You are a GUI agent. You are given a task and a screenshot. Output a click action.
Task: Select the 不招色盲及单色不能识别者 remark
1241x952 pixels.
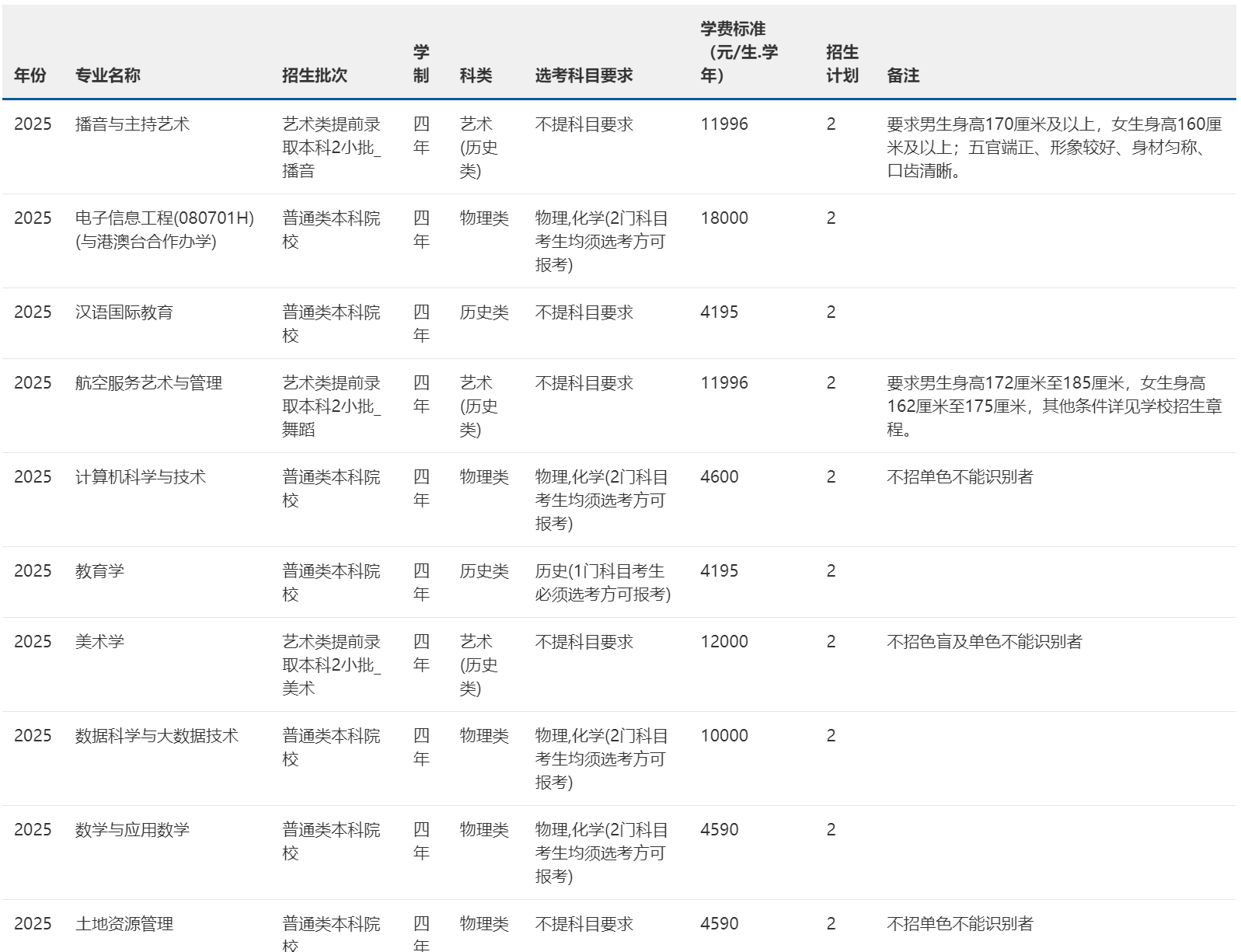click(984, 642)
